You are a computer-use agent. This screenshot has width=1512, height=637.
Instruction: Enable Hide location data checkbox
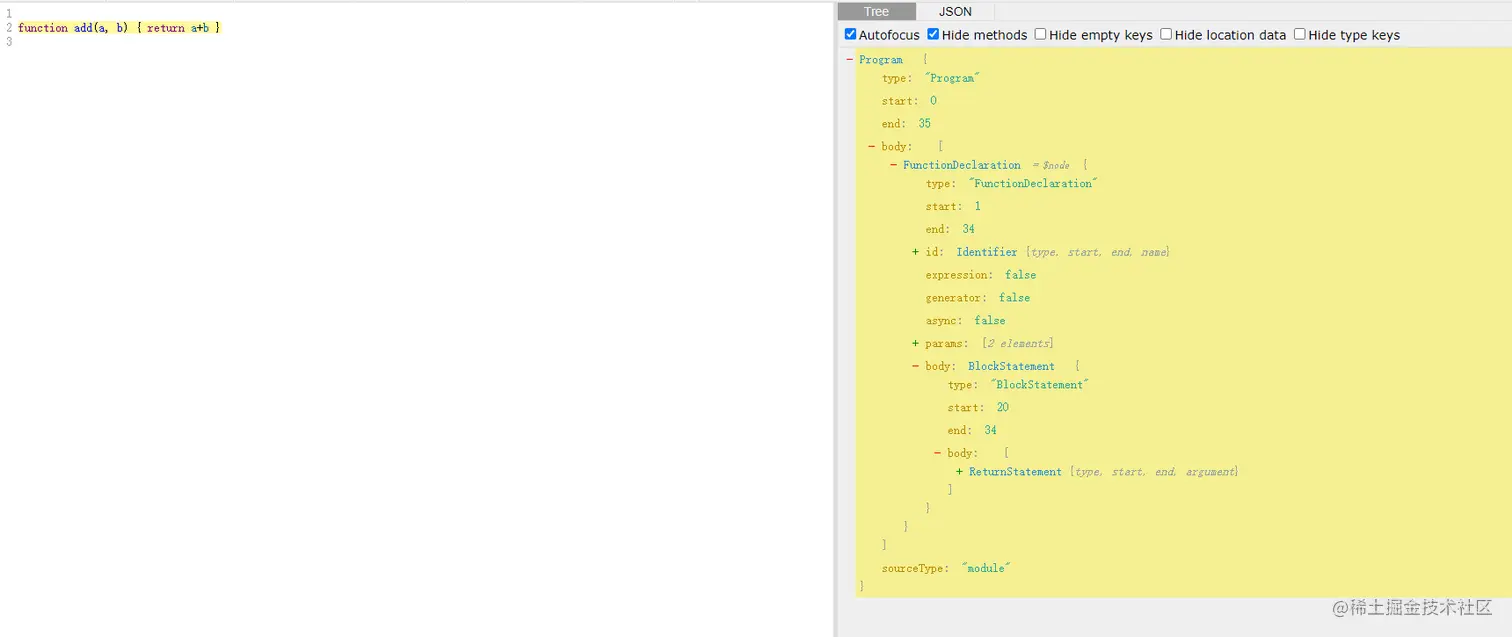1166,34
